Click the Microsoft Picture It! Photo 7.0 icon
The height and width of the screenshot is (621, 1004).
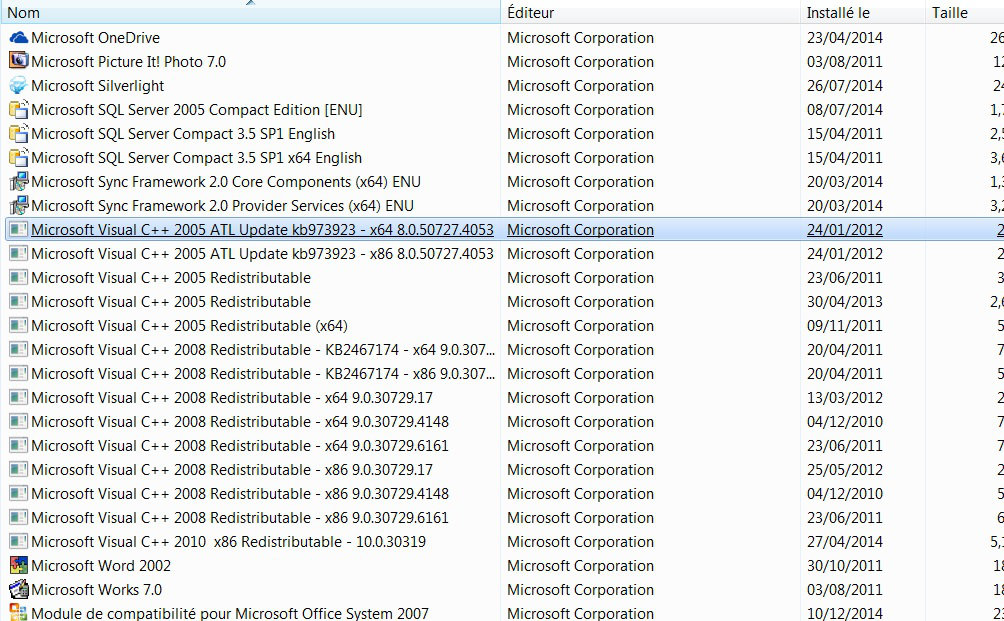point(19,61)
